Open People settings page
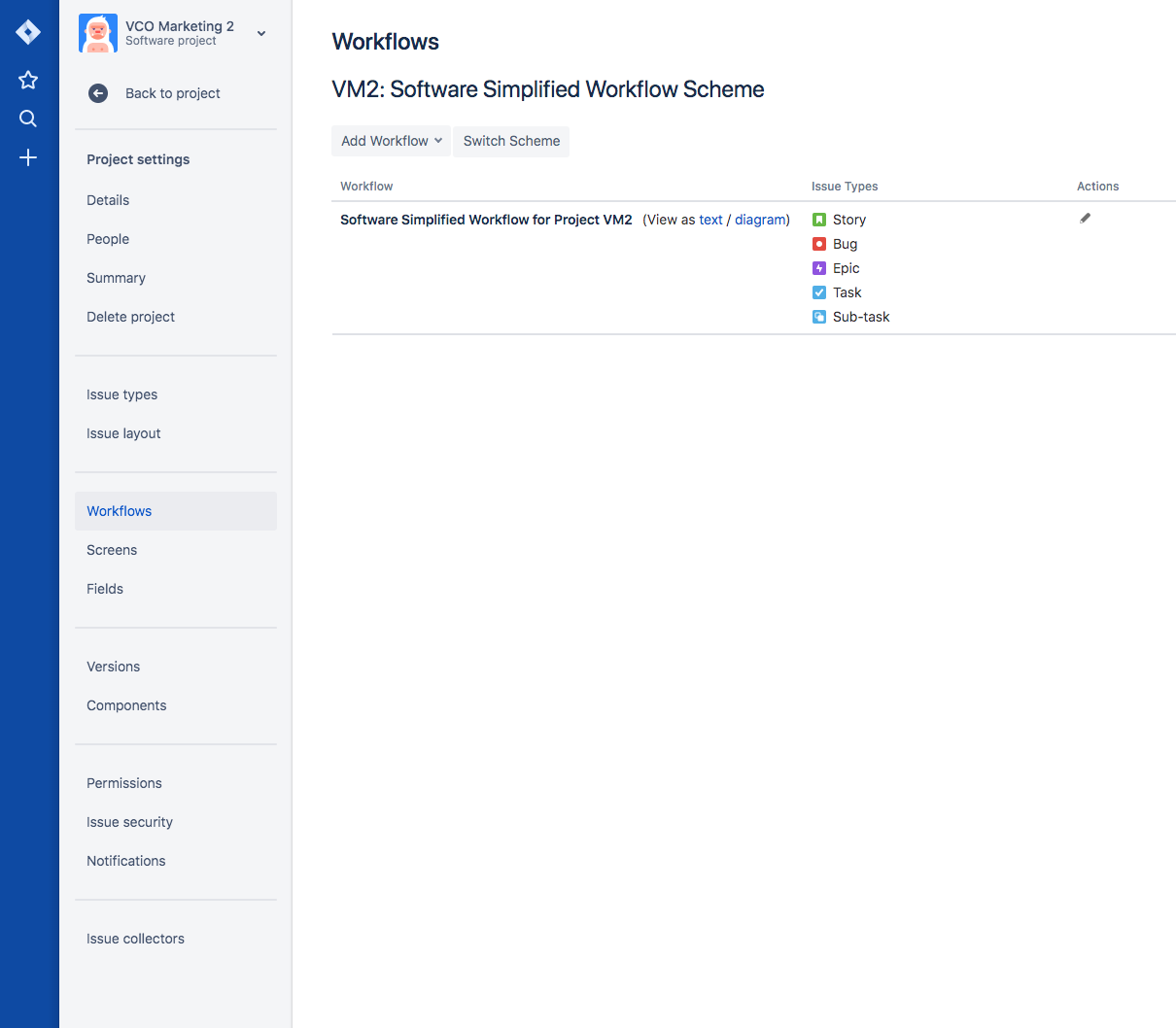The height and width of the screenshot is (1028, 1176). [108, 239]
